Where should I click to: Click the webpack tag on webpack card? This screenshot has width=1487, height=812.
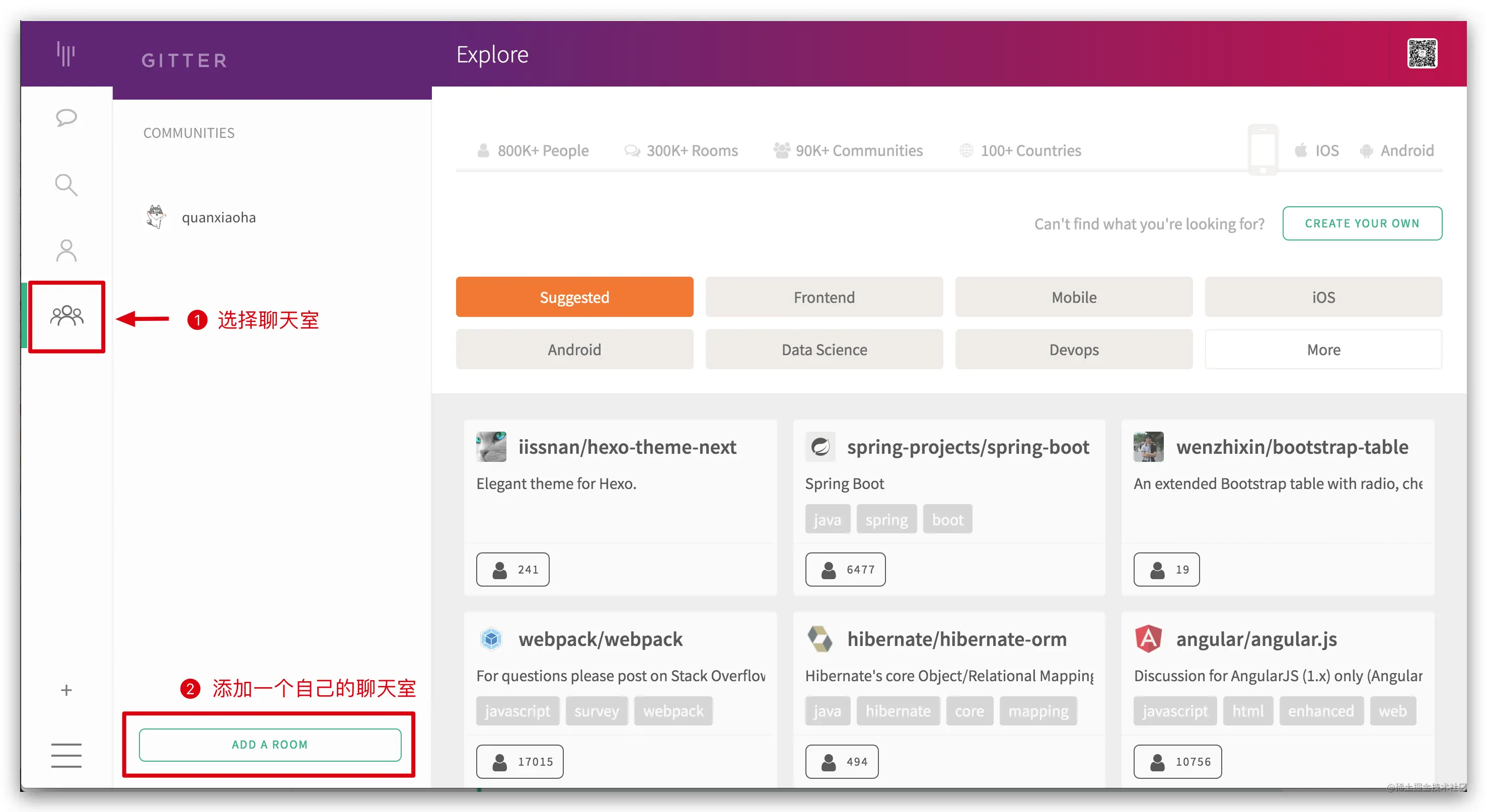(674, 711)
